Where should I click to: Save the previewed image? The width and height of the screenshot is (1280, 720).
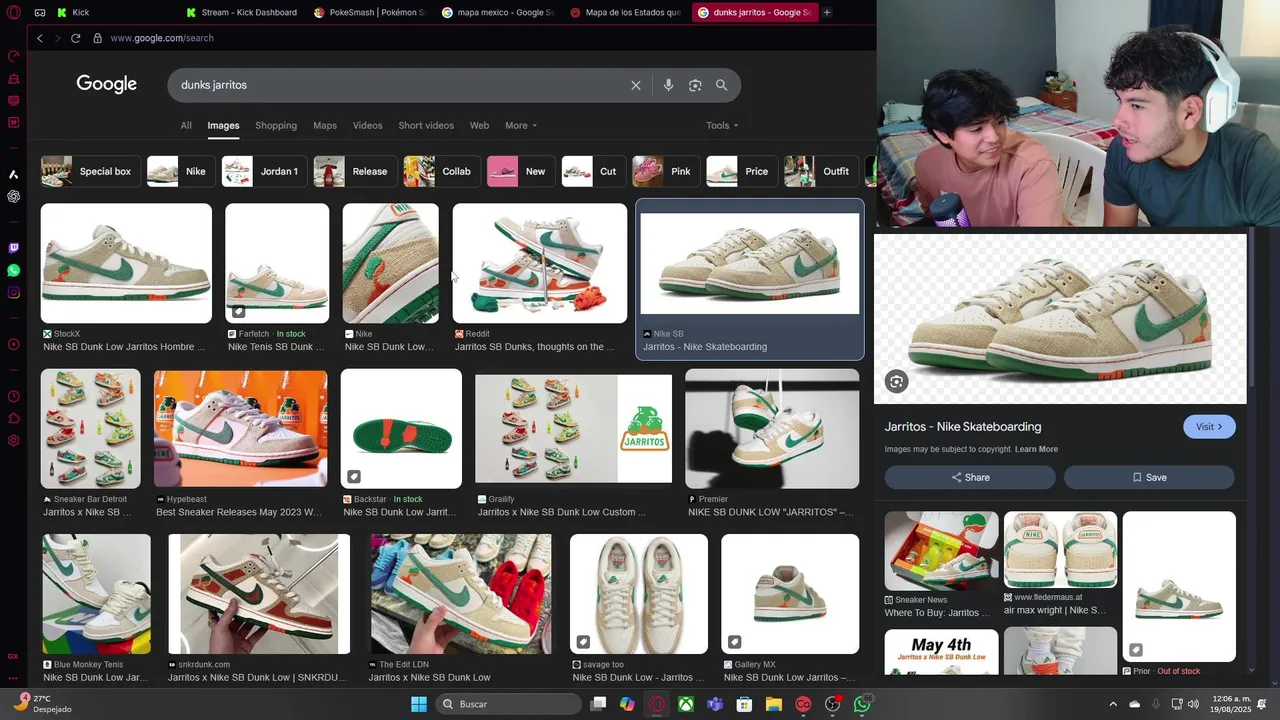1149,477
